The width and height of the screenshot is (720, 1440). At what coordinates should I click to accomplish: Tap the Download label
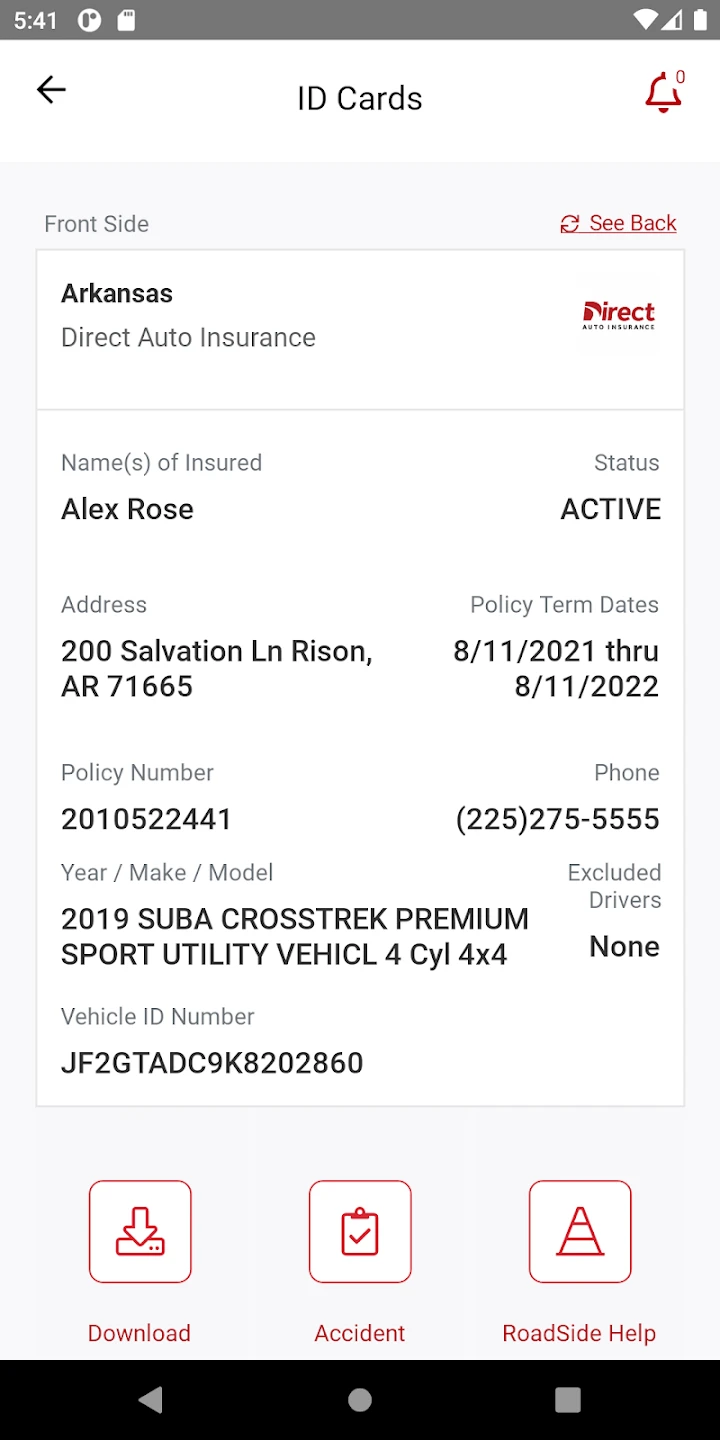[x=139, y=1333]
